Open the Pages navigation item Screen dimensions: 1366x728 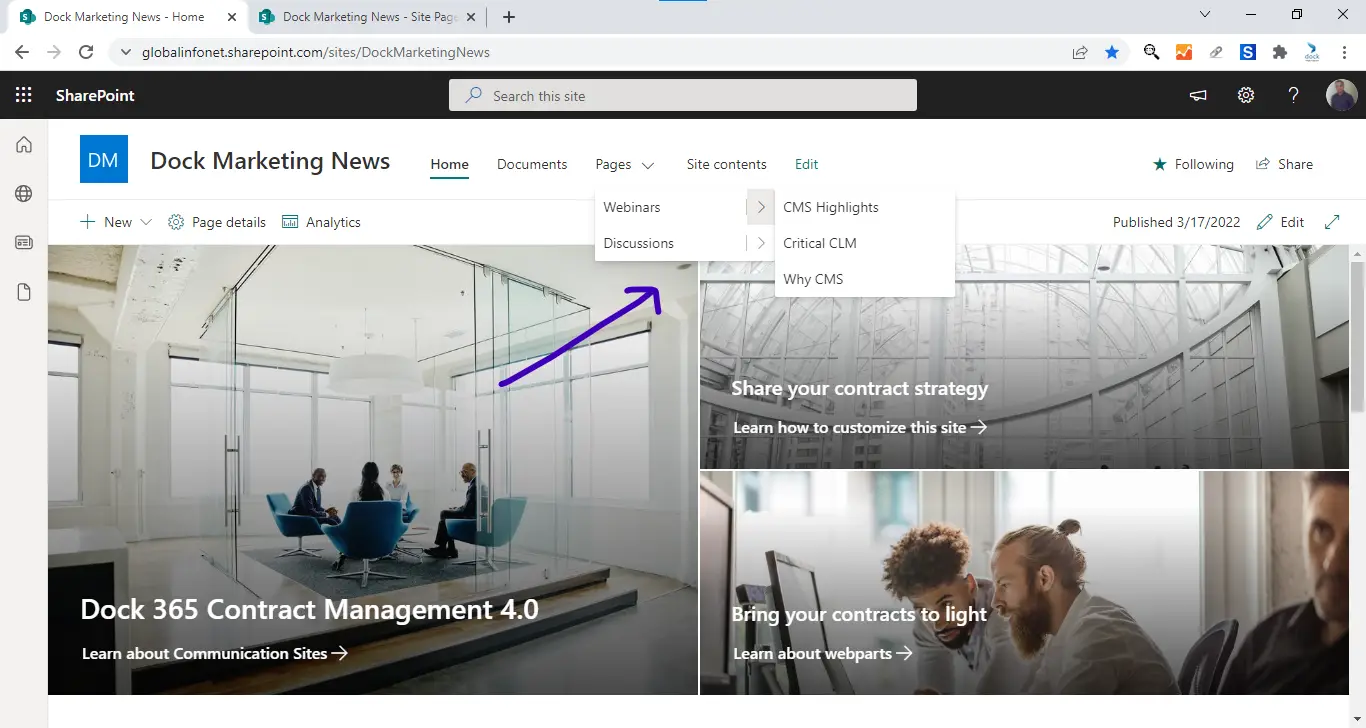point(613,164)
